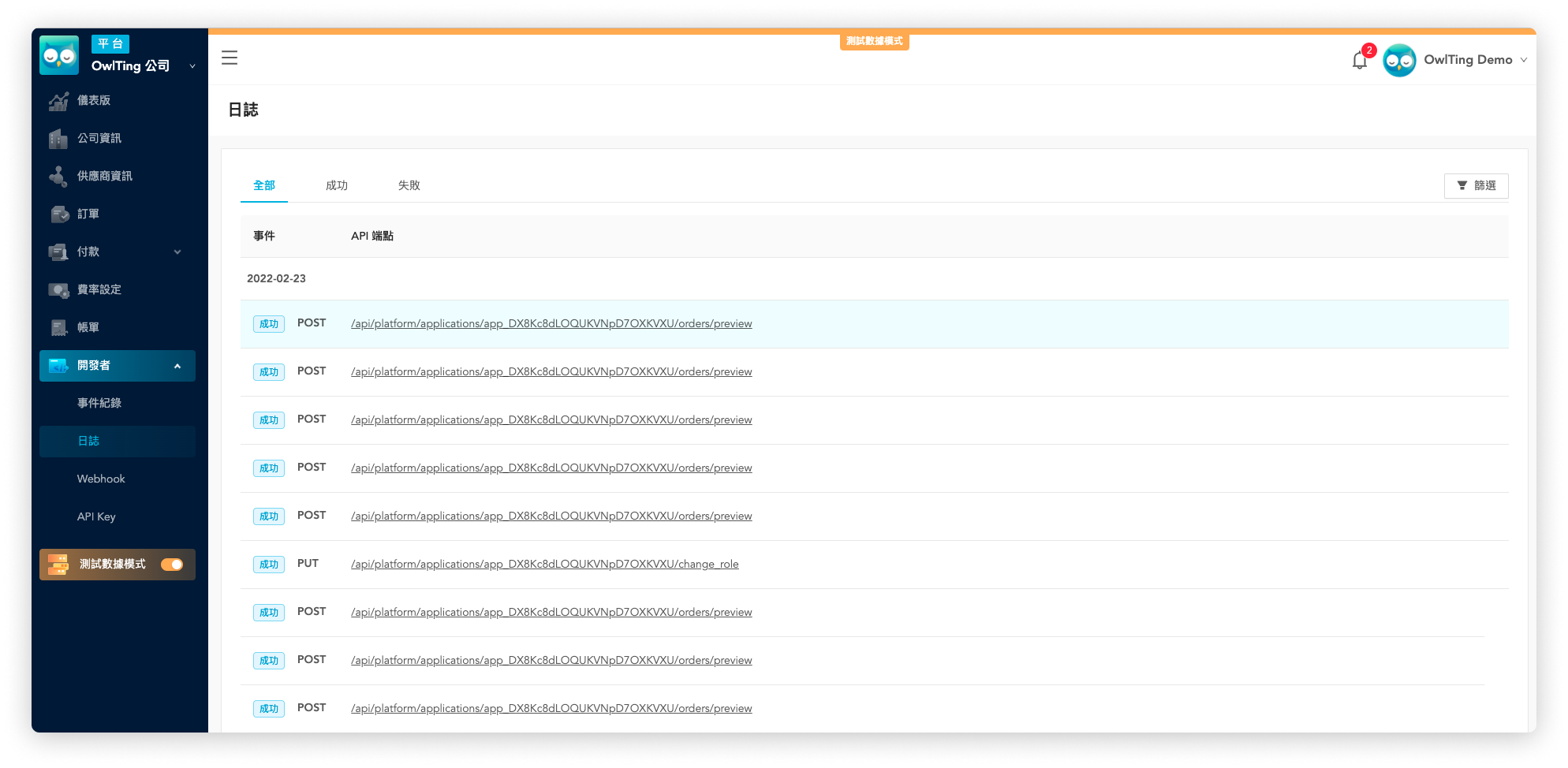The height and width of the screenshot is (768, 1568).
Task: Click the orange 測試數據模式 top banner label
Action: click(875, 41)
